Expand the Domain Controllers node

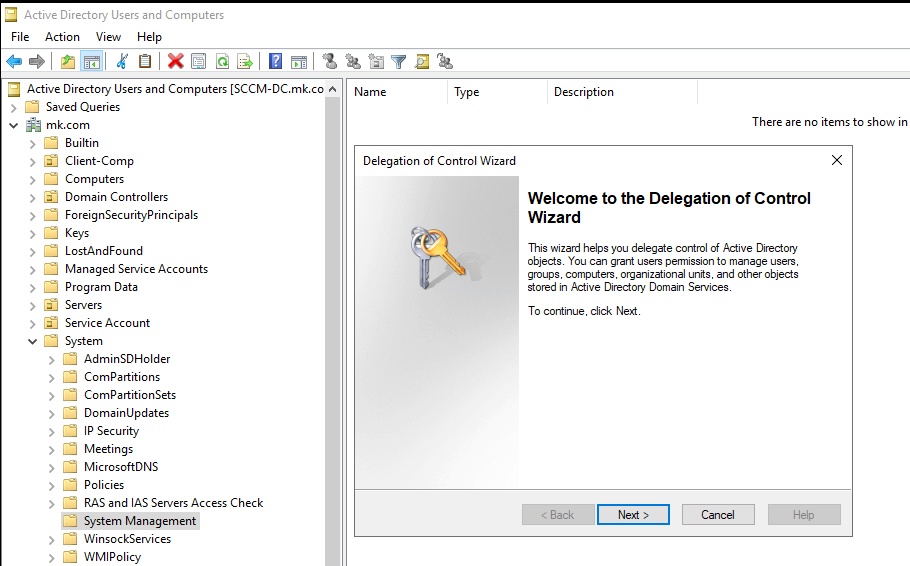tap(33, 197)
